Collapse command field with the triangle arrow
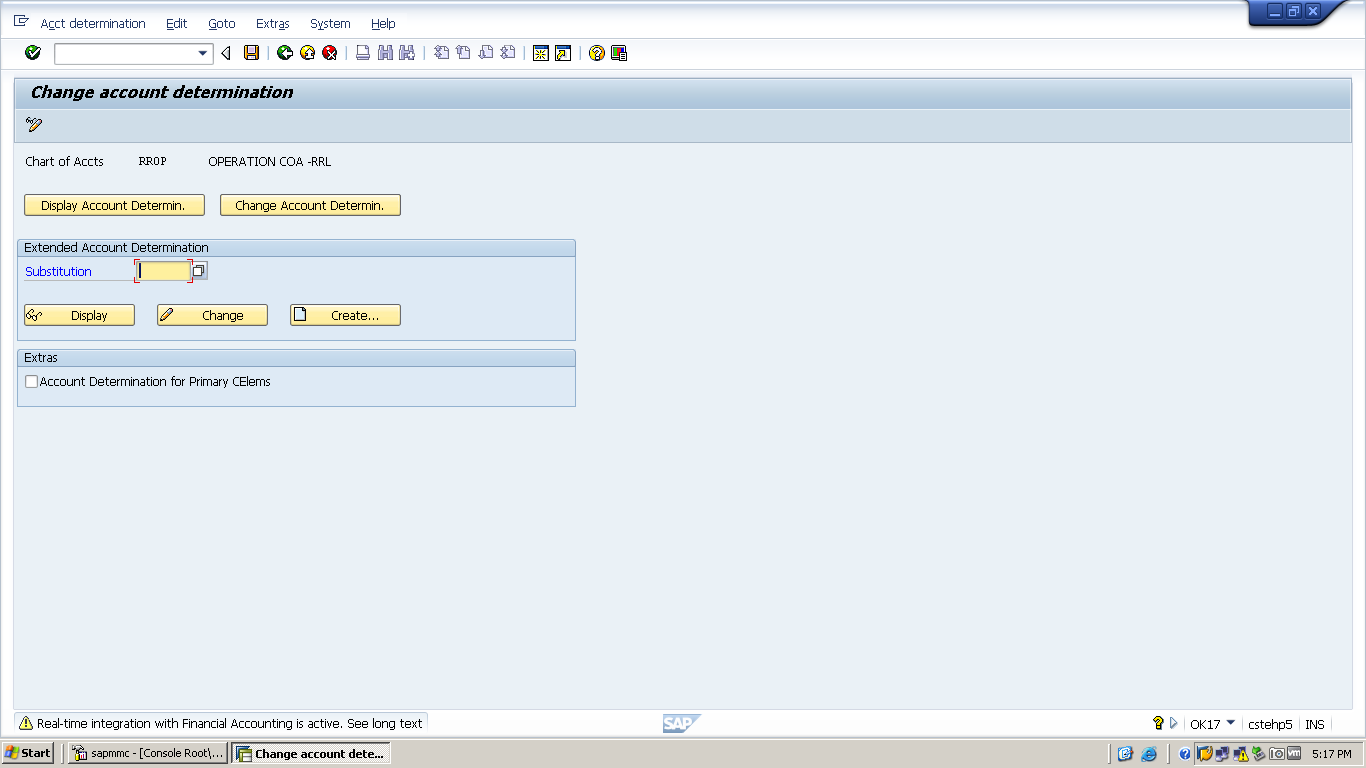The height and width of the screenshot is (768, 1366). [226, 53]
